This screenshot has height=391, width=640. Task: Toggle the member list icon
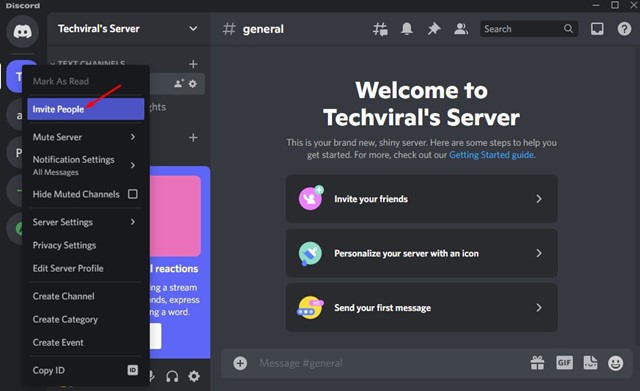(461, 29)
